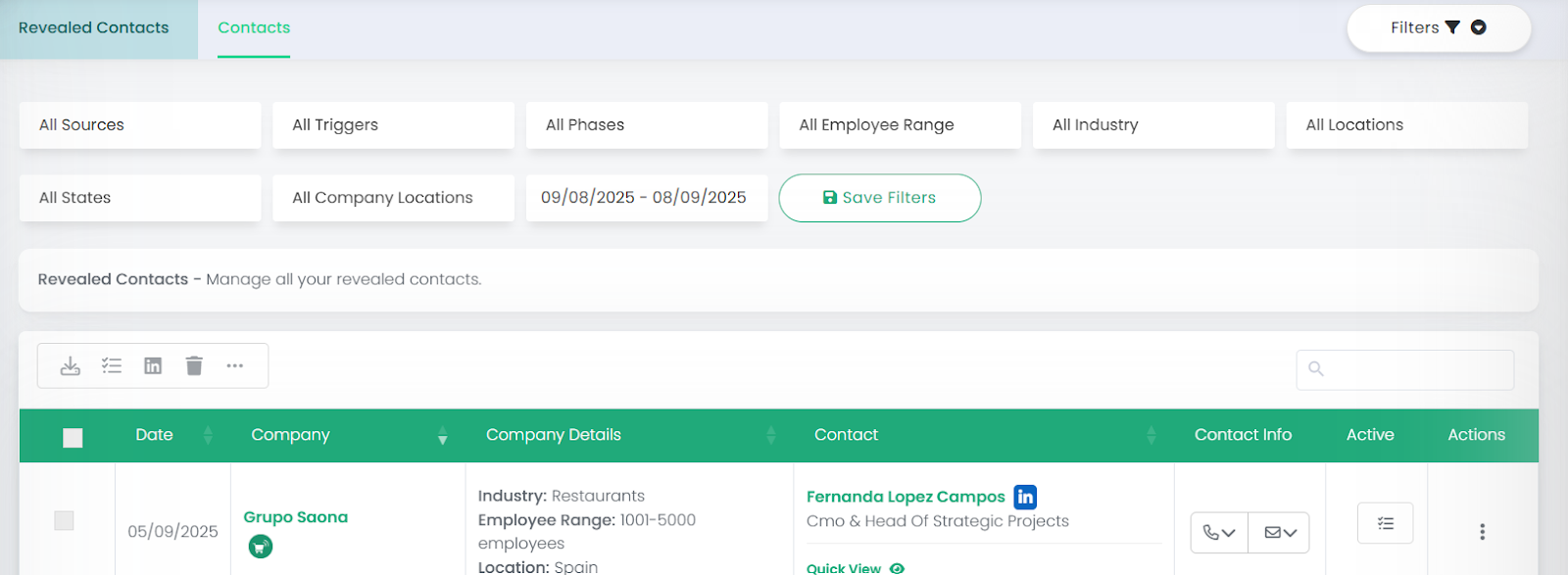Open the vertical three-dot row actions menu

1482,532
